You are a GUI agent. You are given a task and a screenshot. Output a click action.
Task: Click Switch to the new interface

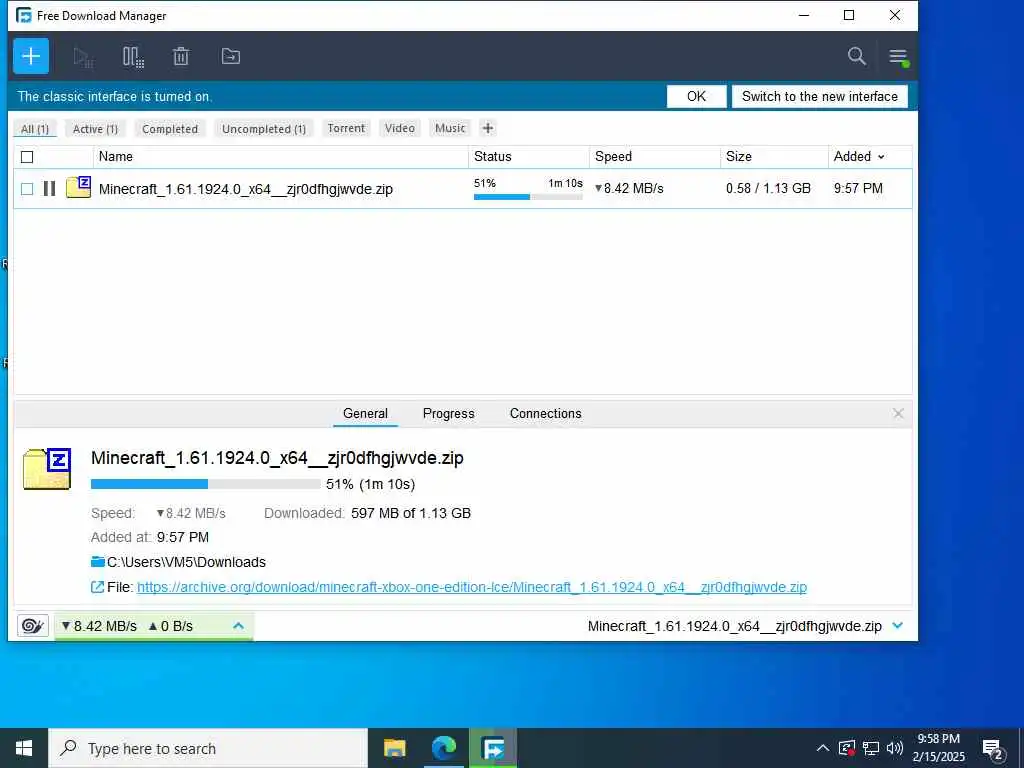820,97
